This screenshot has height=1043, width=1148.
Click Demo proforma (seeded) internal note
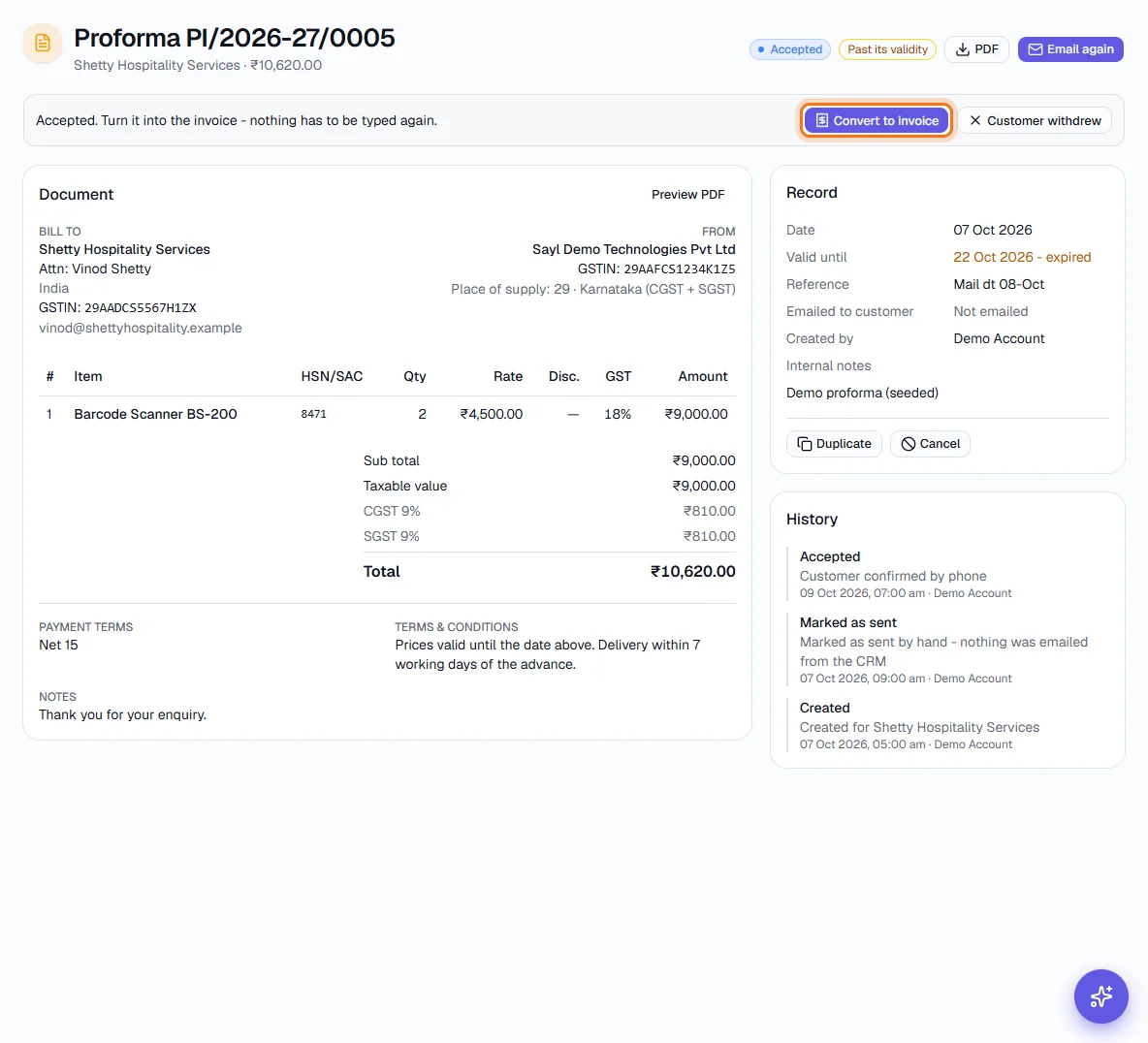(862, 393)
